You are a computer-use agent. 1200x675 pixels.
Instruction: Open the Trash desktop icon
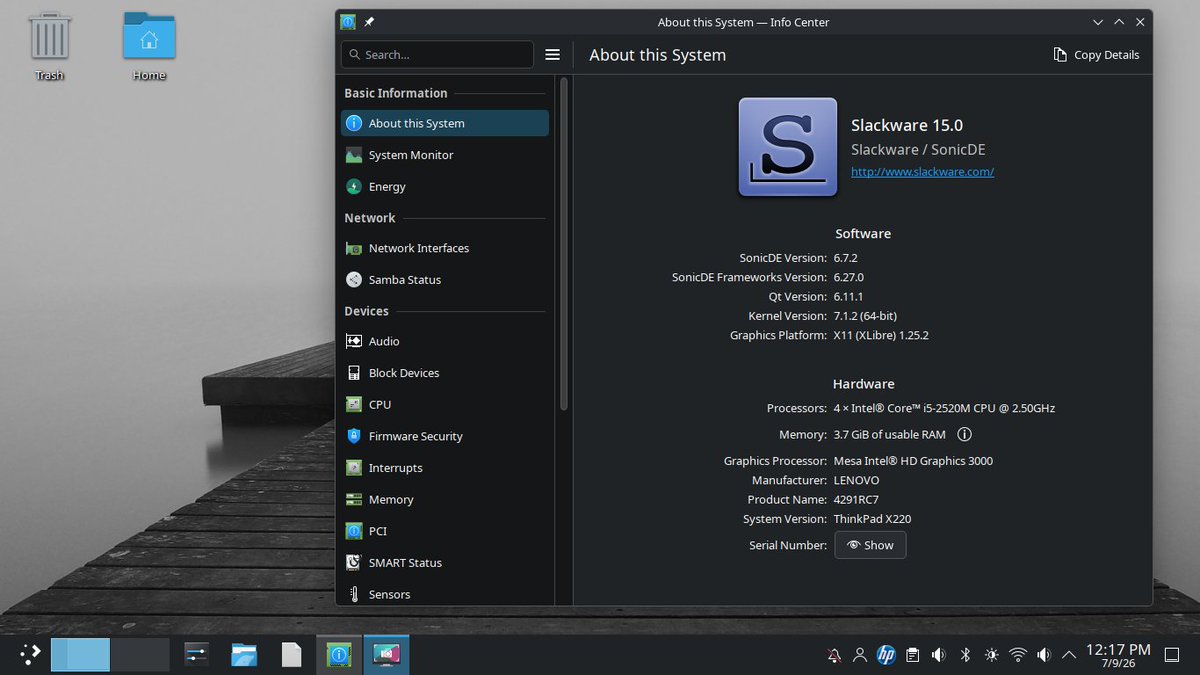49,46
